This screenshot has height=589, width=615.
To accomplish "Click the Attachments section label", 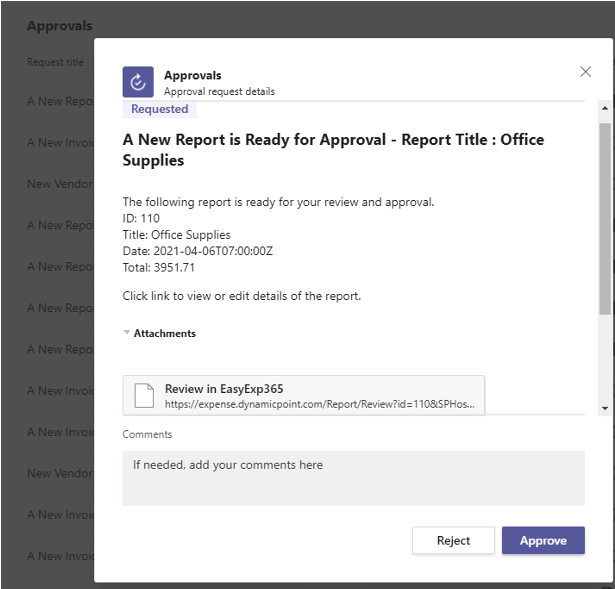I will tap(165, 333).
